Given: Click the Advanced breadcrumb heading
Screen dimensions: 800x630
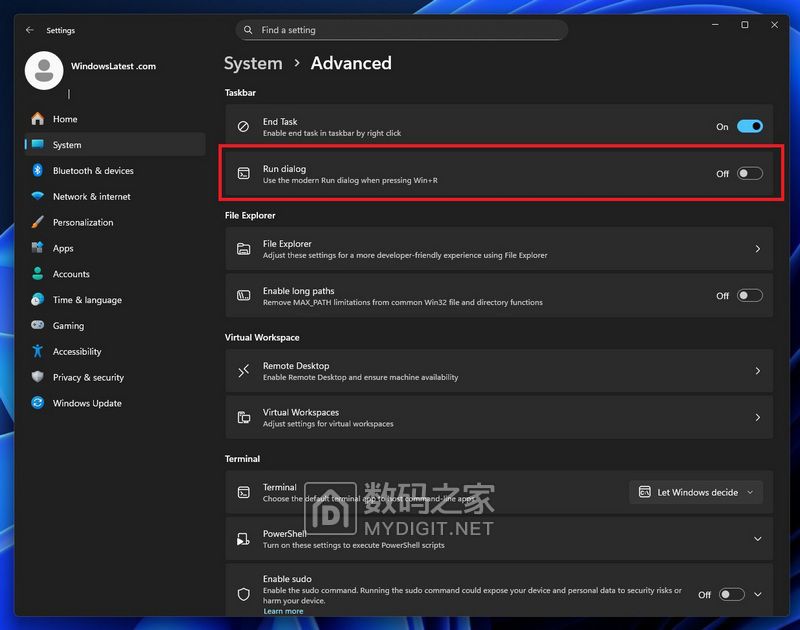Looking at the screenshot, I should tap(351, 63).
